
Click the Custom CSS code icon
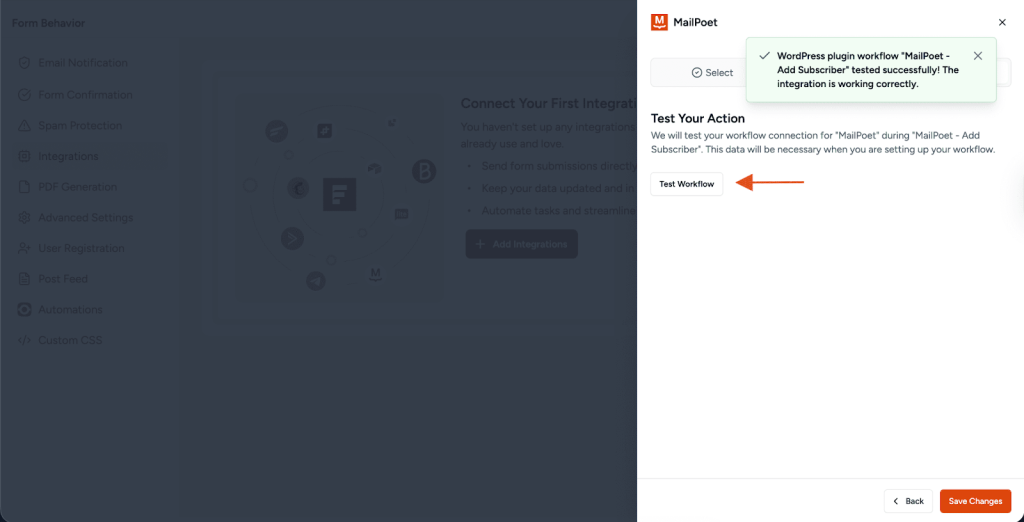coord(25,341)
